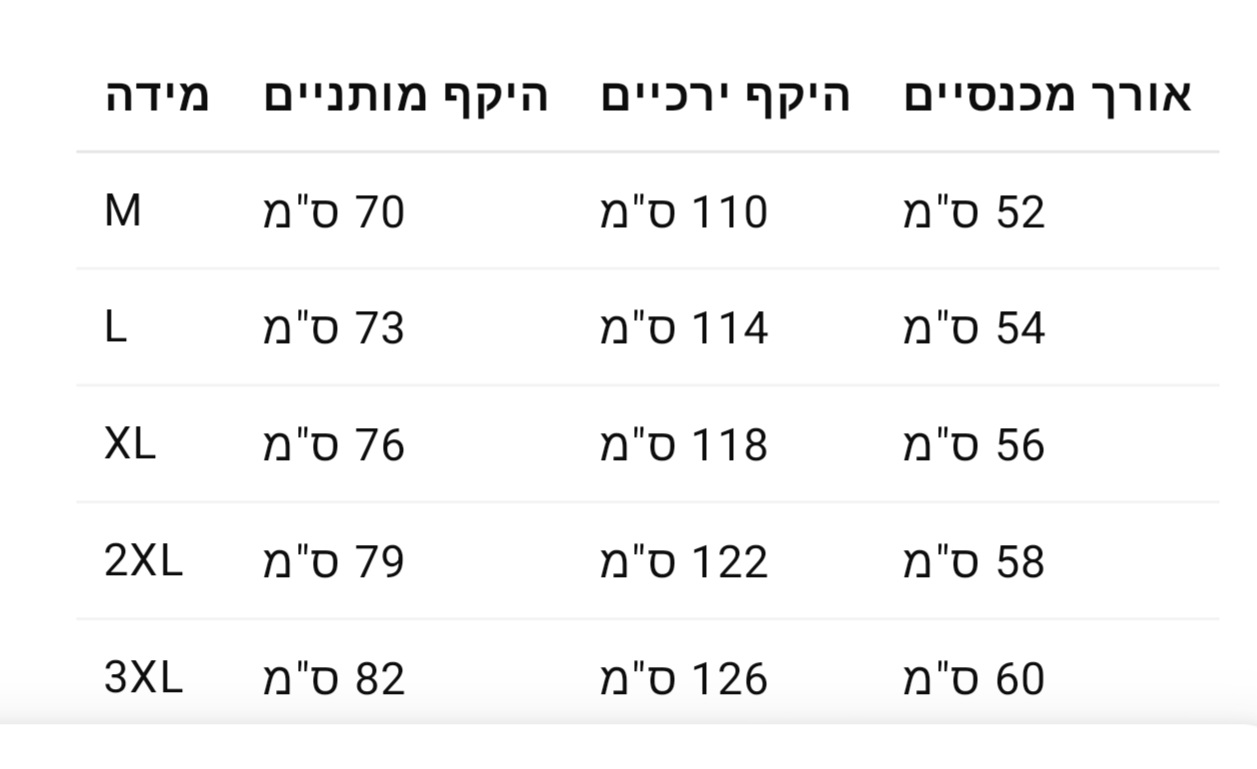Click the 73 ס"מ waist value
Image resolution: width=1257 pixels, height=769 pixels.
pyautogui.click(x=334, y=328)
